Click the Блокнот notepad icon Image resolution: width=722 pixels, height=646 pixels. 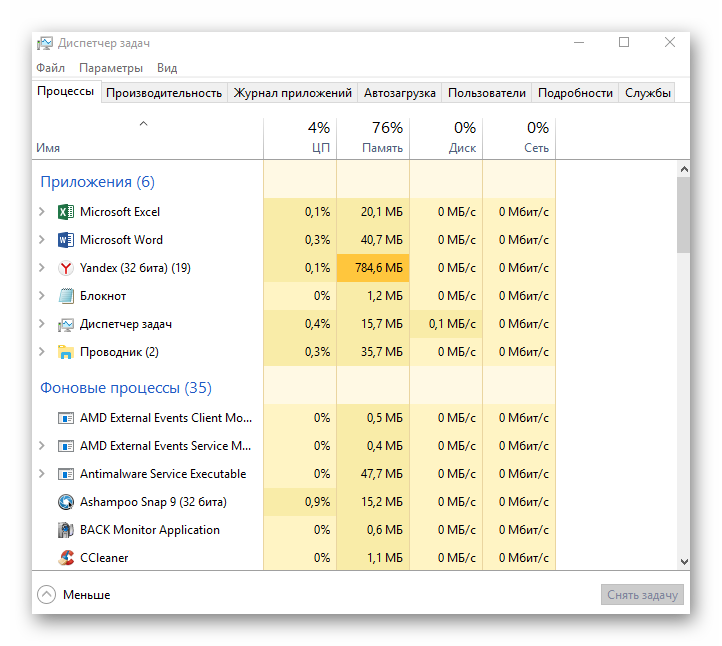(x=65, y=296)
